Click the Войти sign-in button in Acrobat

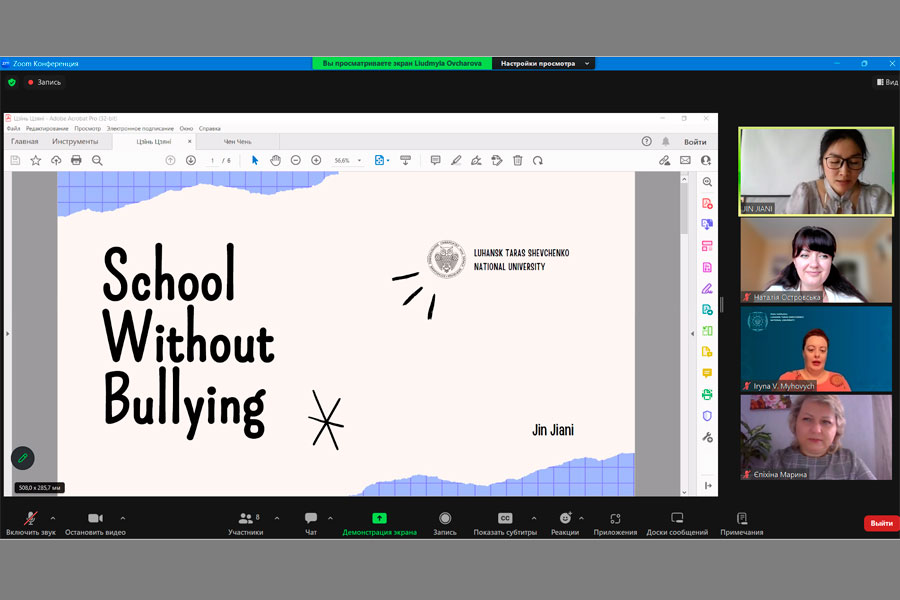[x=694, y=142]
